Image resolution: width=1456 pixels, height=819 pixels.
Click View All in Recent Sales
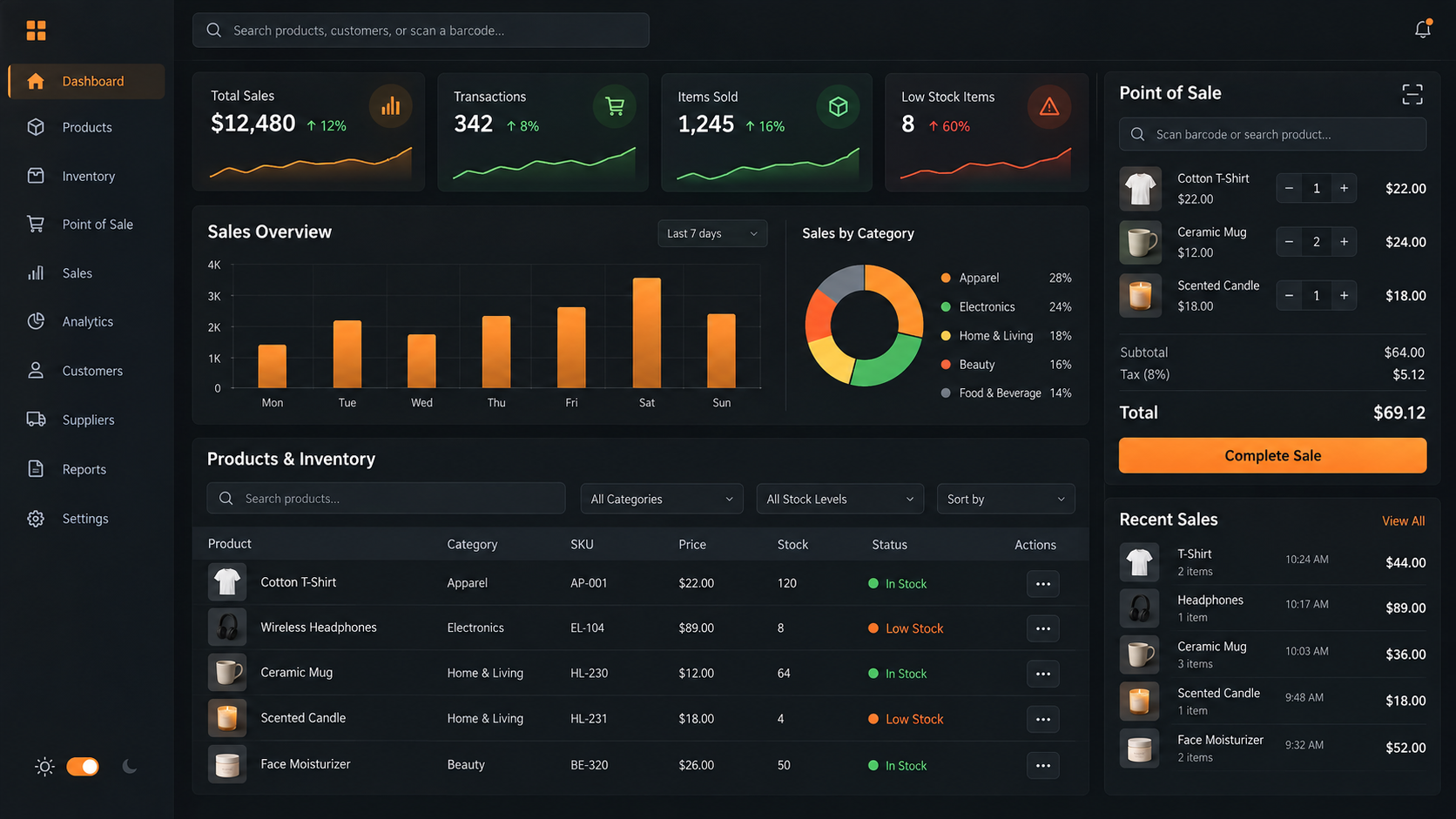pos(1403,520)
